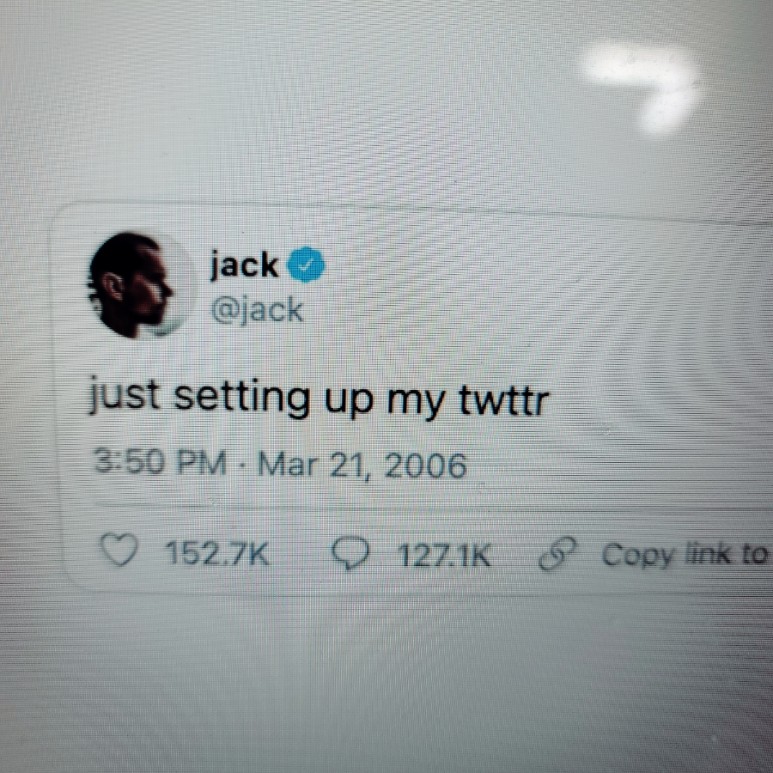The image size is (773, 773).
Task: Click the heart like icon
Action: click(x=119, y=550)
